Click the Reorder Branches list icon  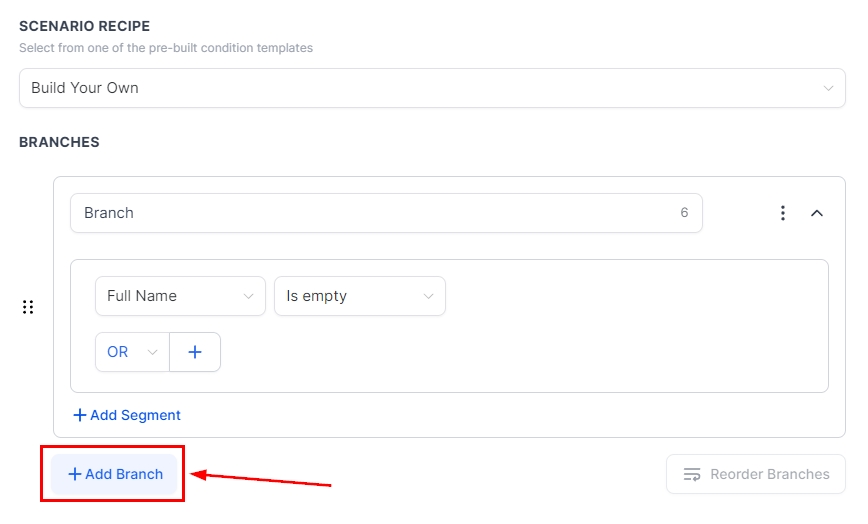click(x=692, y=474)
